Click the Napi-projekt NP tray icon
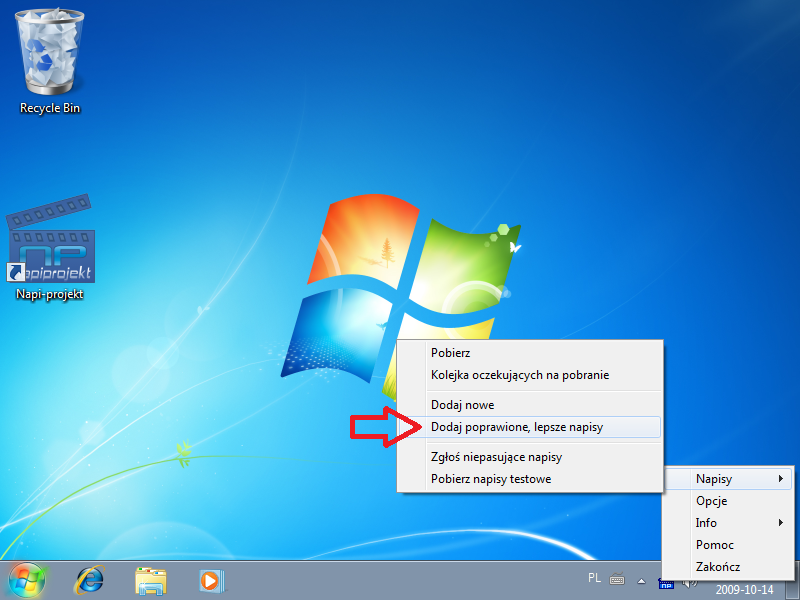800x600 pixels. coord(666,584)
